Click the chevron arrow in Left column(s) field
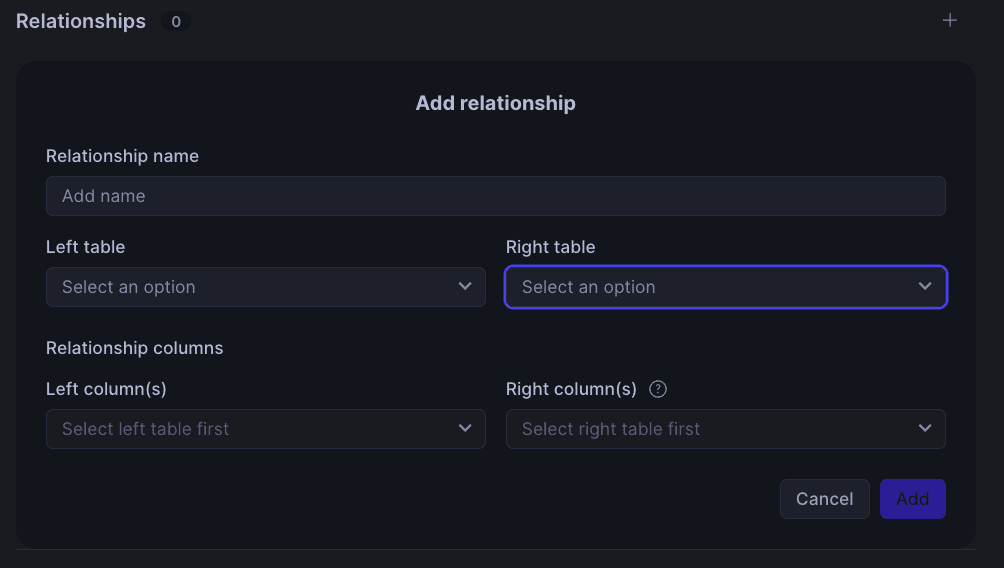The width and height of the screenshot is (1004, 568). pyautogui.click(x=465, y=428)
